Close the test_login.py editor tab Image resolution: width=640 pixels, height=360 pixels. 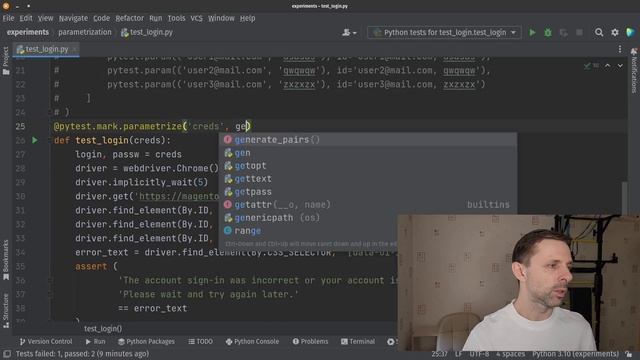[74, 49]
